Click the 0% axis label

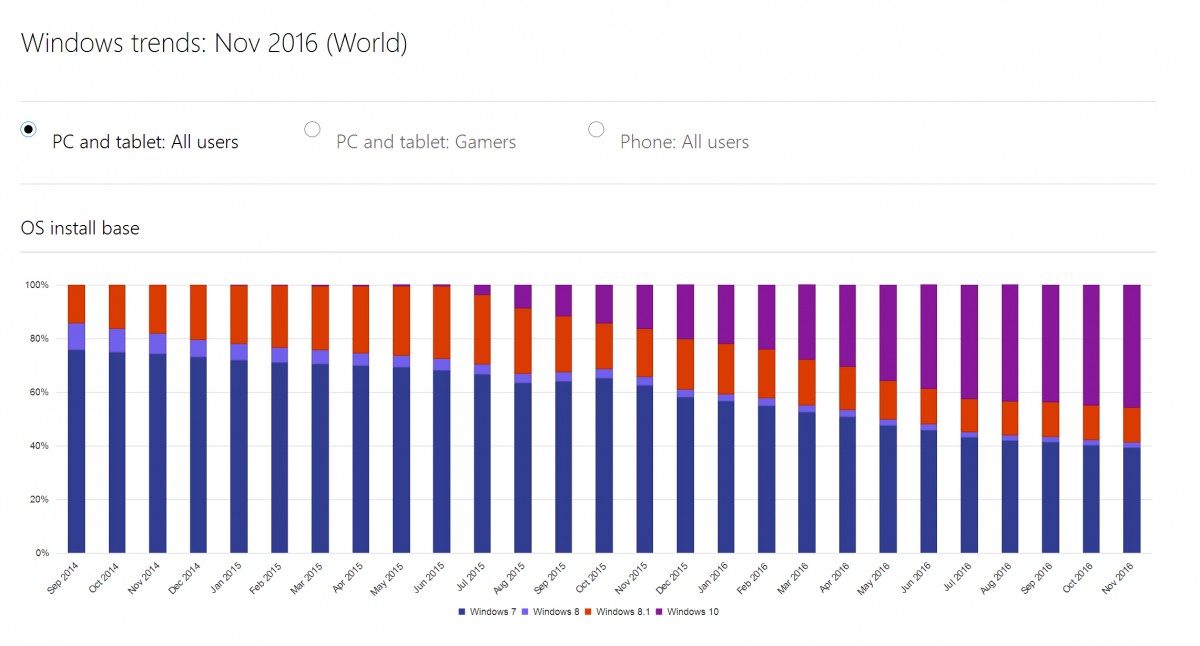click(41, 551)
